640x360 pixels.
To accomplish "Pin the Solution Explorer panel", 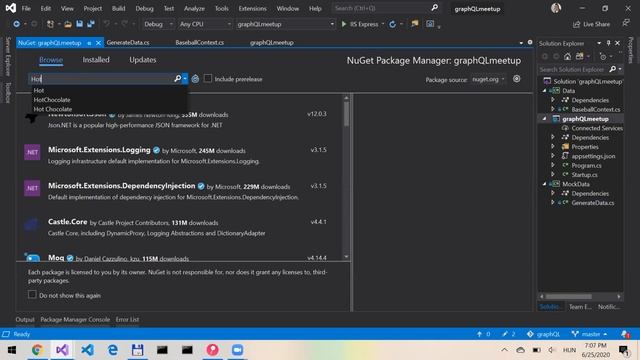I will pos(608,43).
